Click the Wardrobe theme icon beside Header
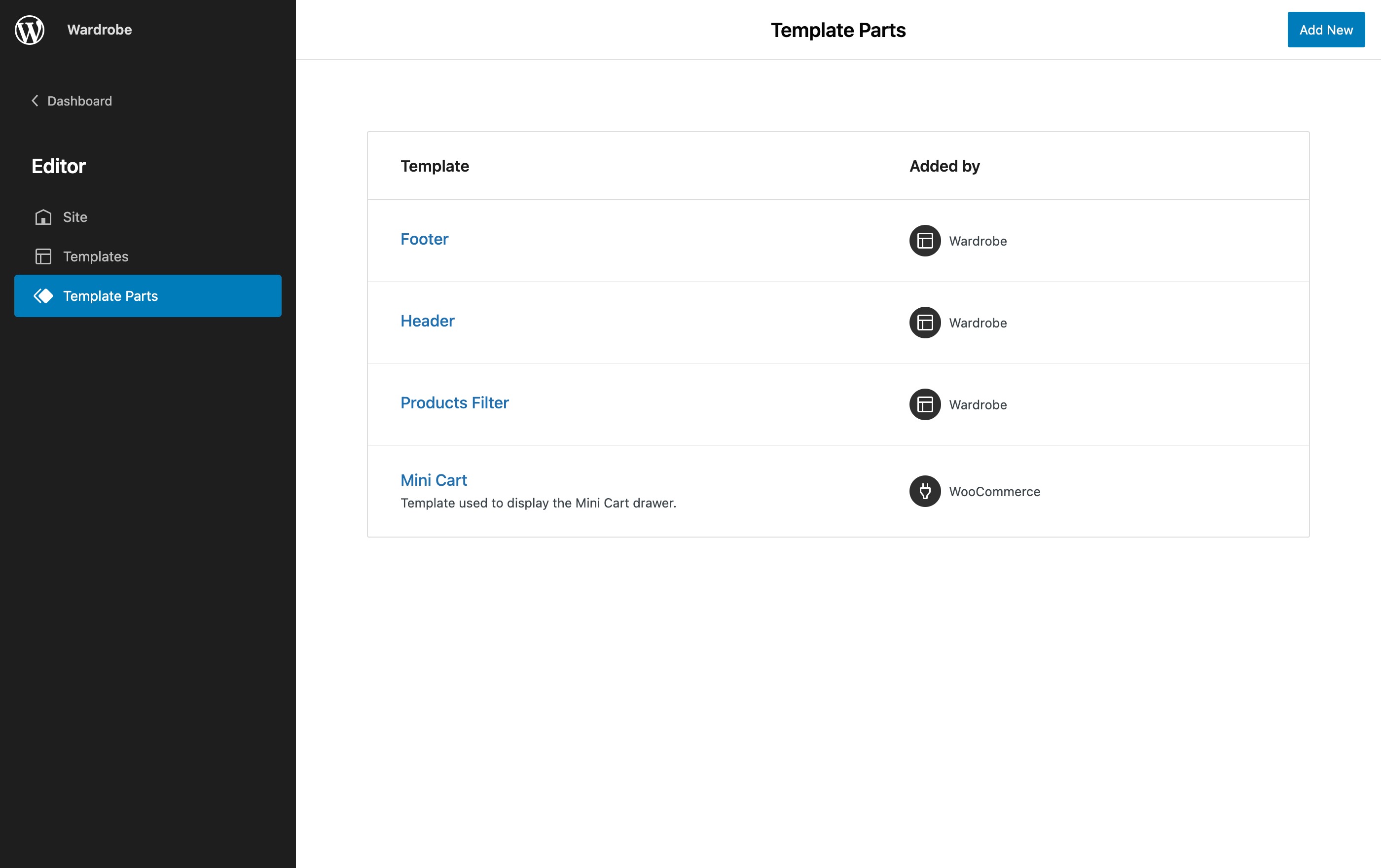 pos(924,323)
